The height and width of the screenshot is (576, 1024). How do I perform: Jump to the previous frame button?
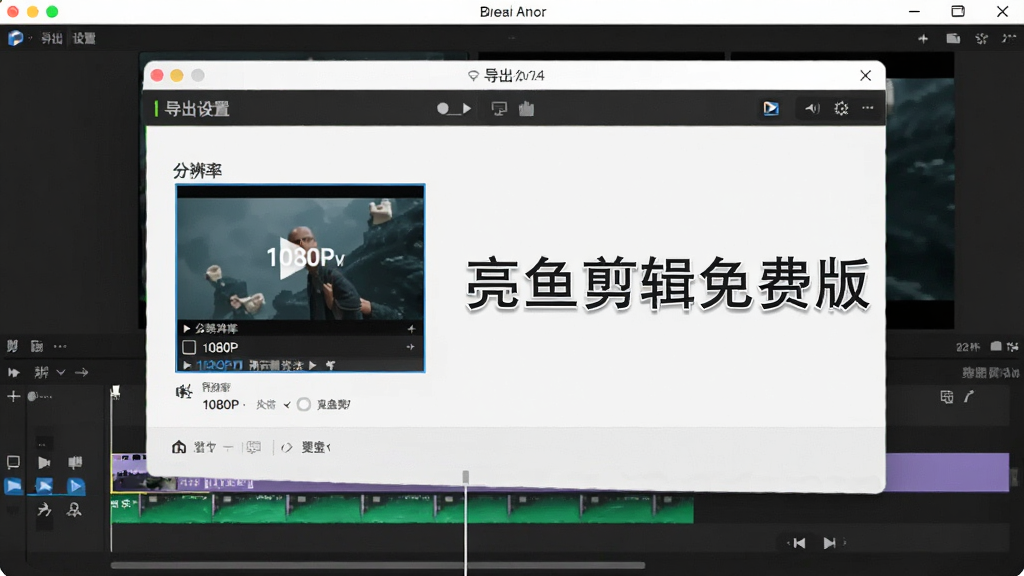point(799,543)
